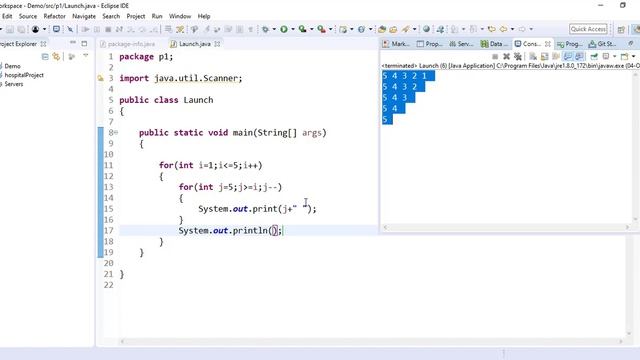Switch to the Servers view tab
The width and height of the screenshot is (640, 360).
(461, 44)
